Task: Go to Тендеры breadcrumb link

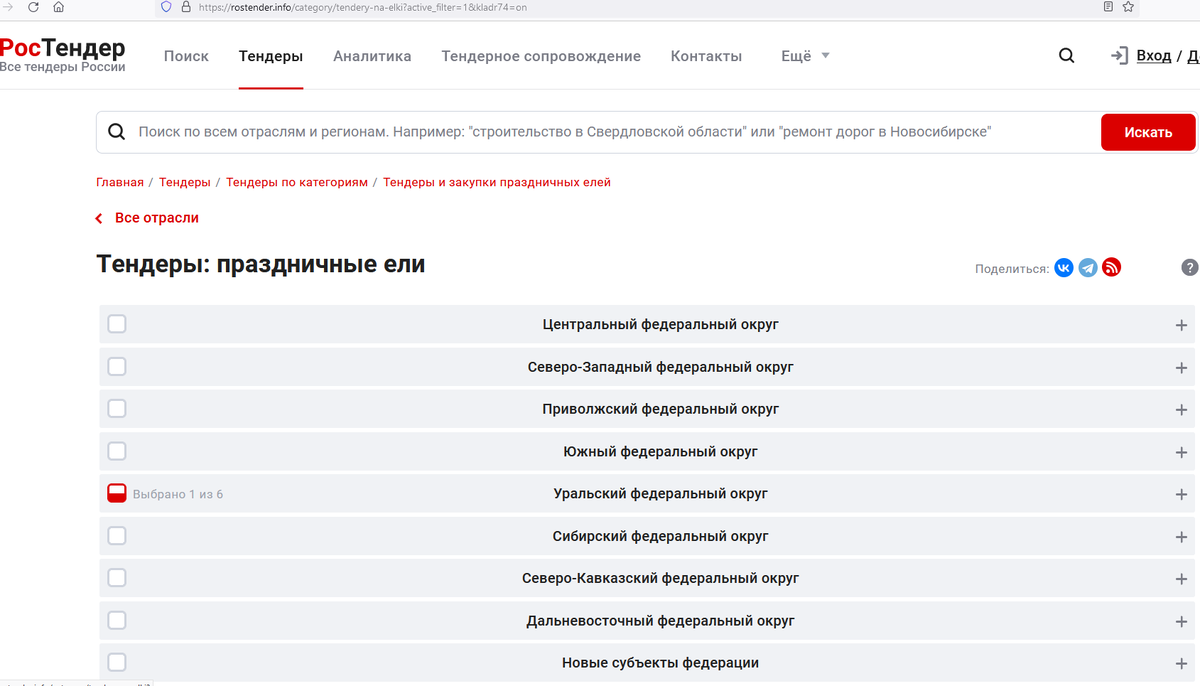Action: point(185,182)
